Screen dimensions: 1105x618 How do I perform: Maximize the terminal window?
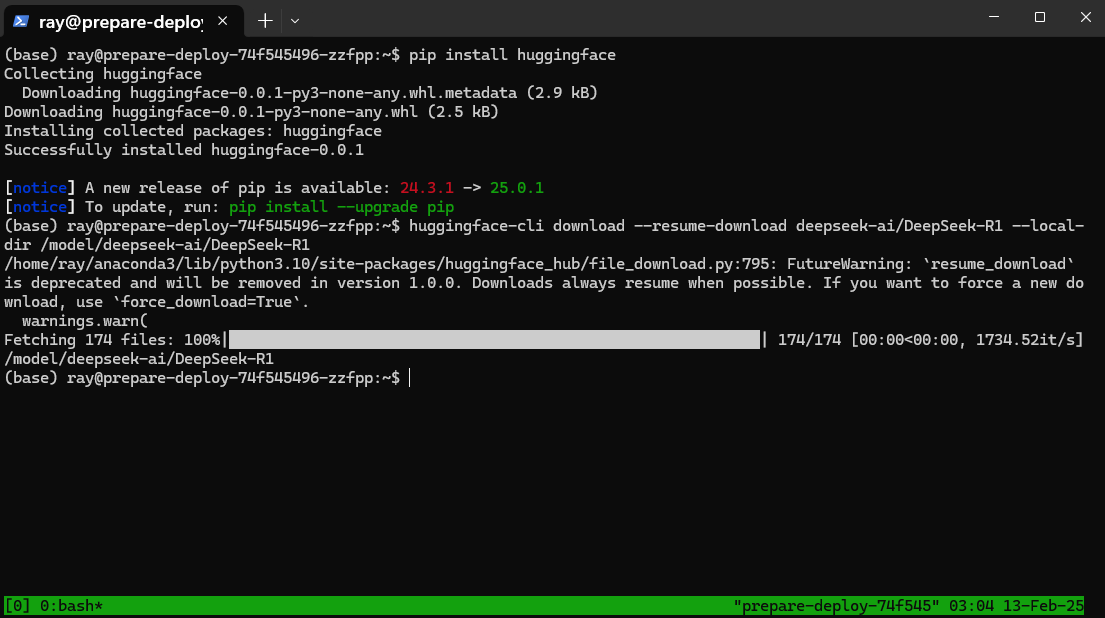click(x=1039, y=18)
